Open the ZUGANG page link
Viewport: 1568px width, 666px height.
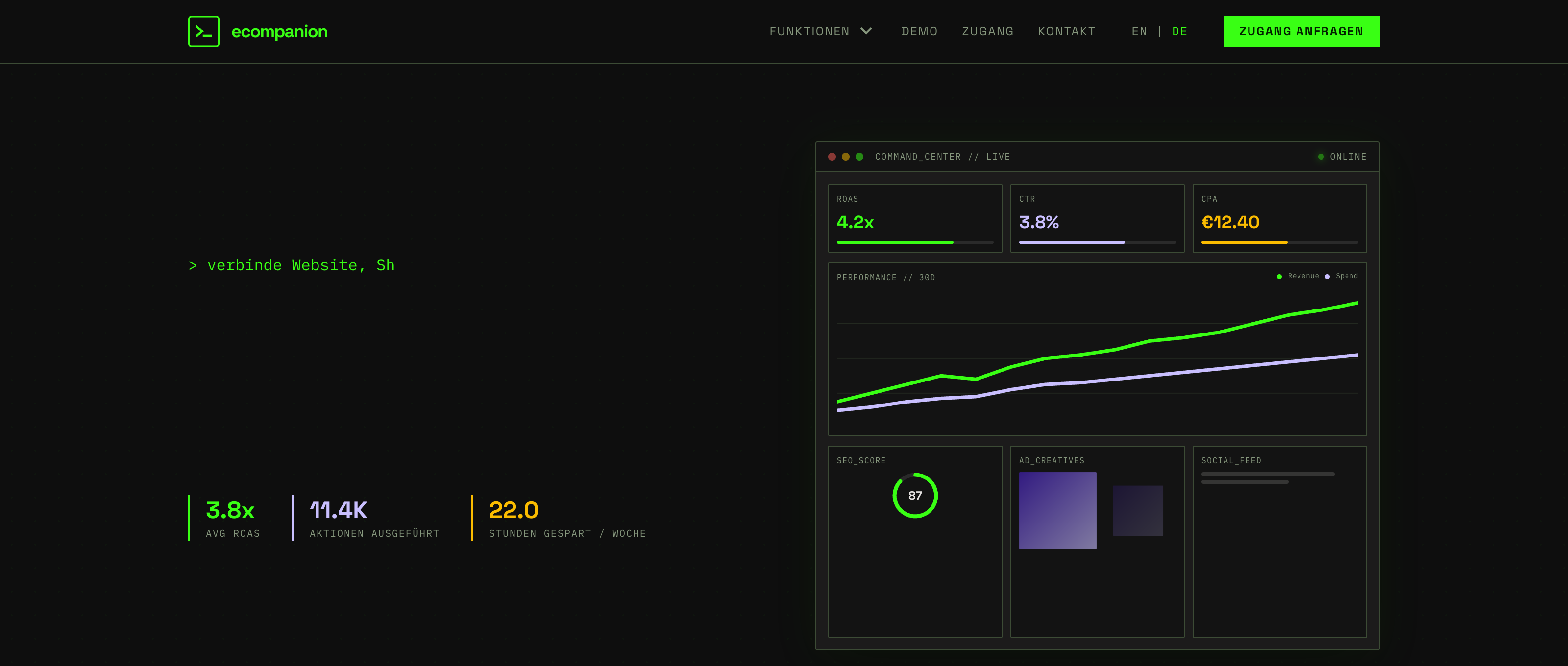(x=987, y=31)
